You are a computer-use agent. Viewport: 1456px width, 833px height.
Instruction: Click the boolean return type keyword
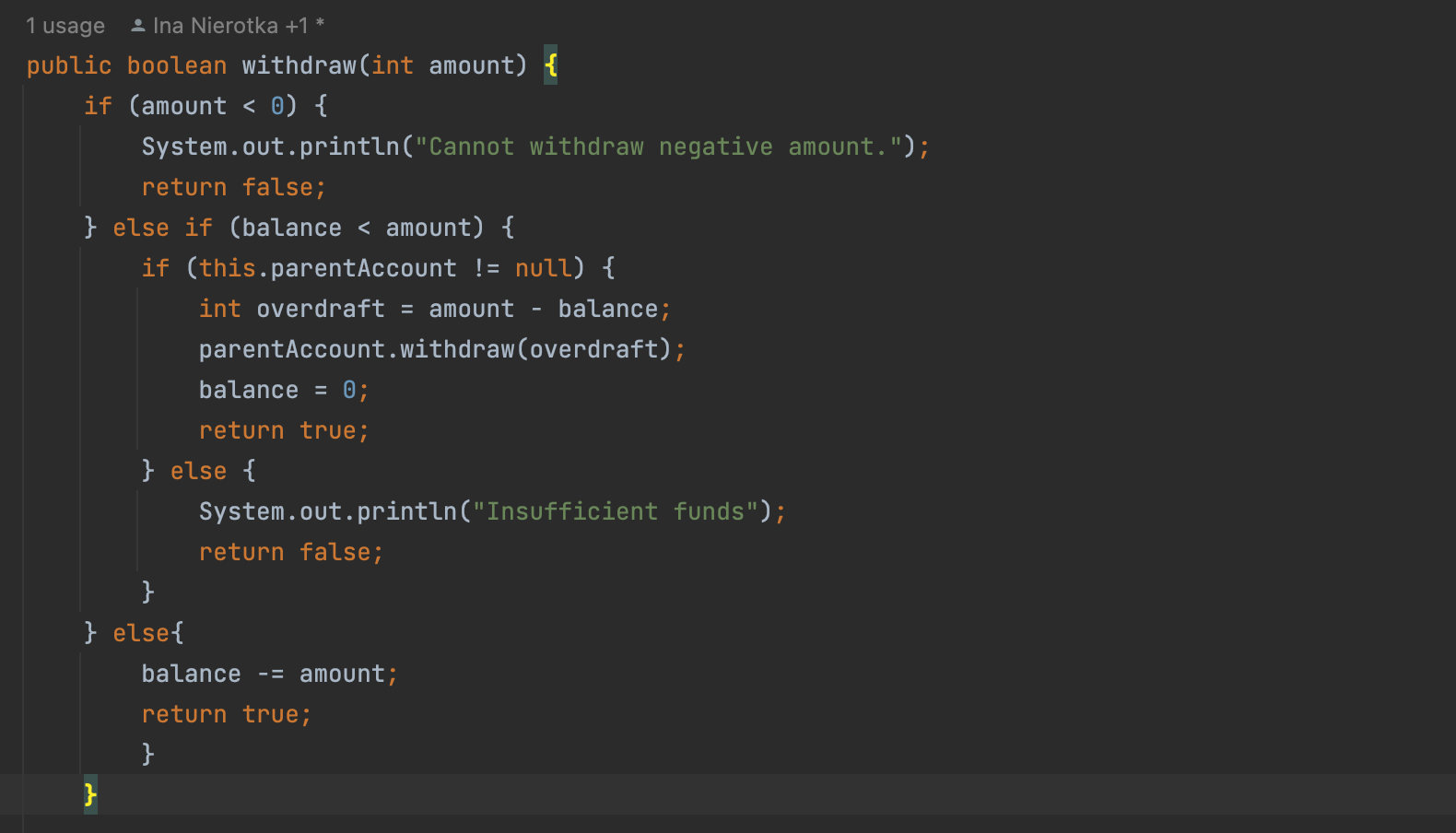176,65
